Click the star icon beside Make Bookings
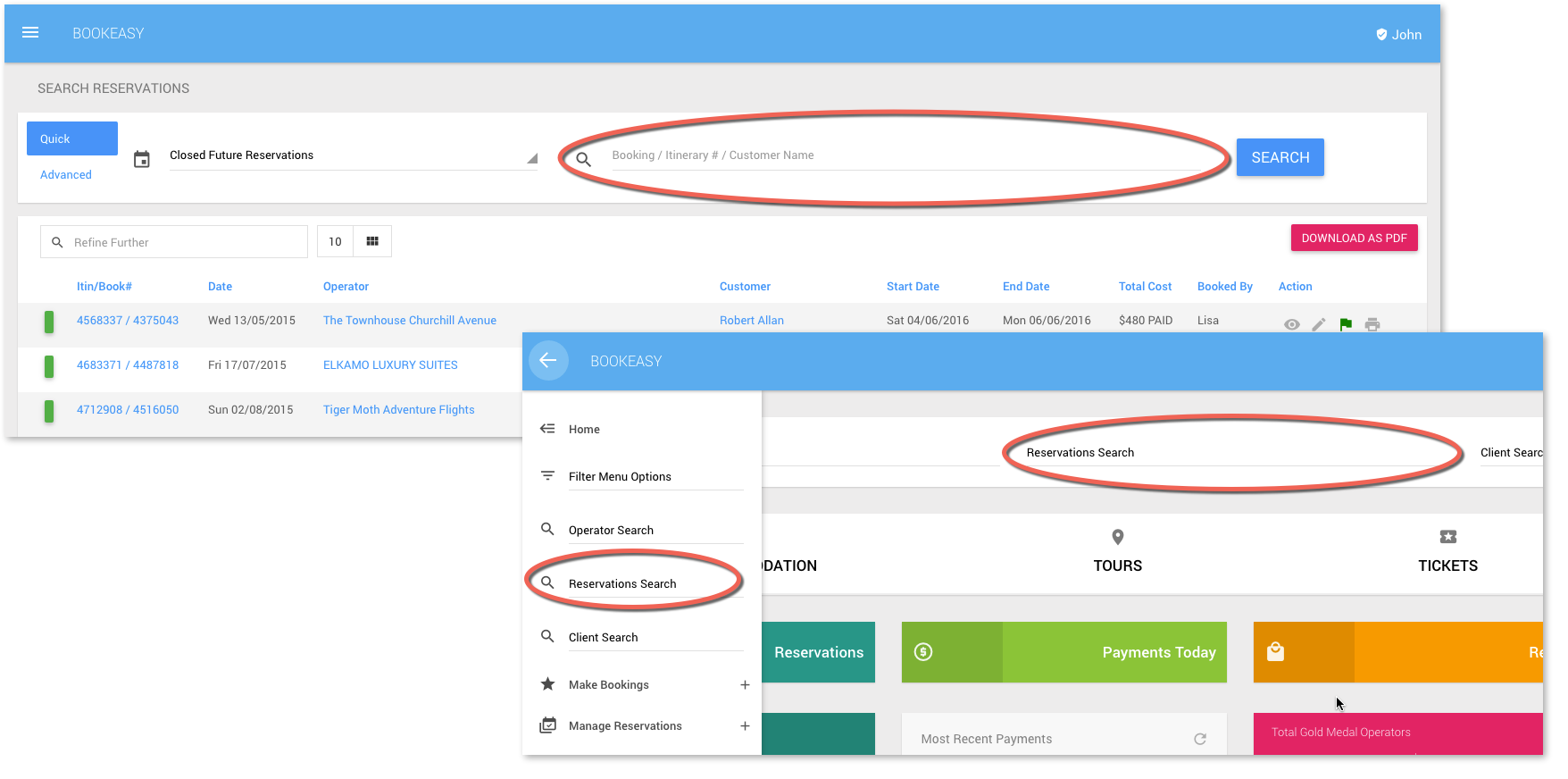Image resolution: width=1568 pixels, height=779 pixels. (x=547, y=684)
